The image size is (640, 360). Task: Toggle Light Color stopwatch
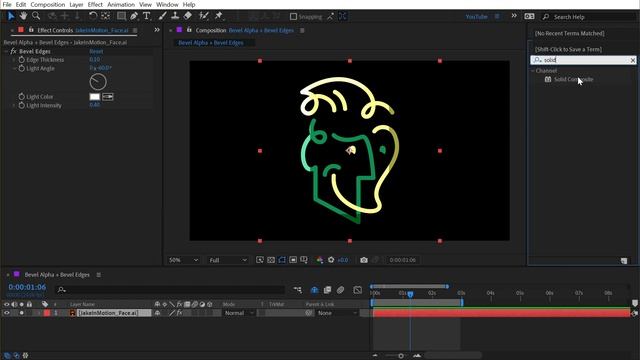click(22, 97)
